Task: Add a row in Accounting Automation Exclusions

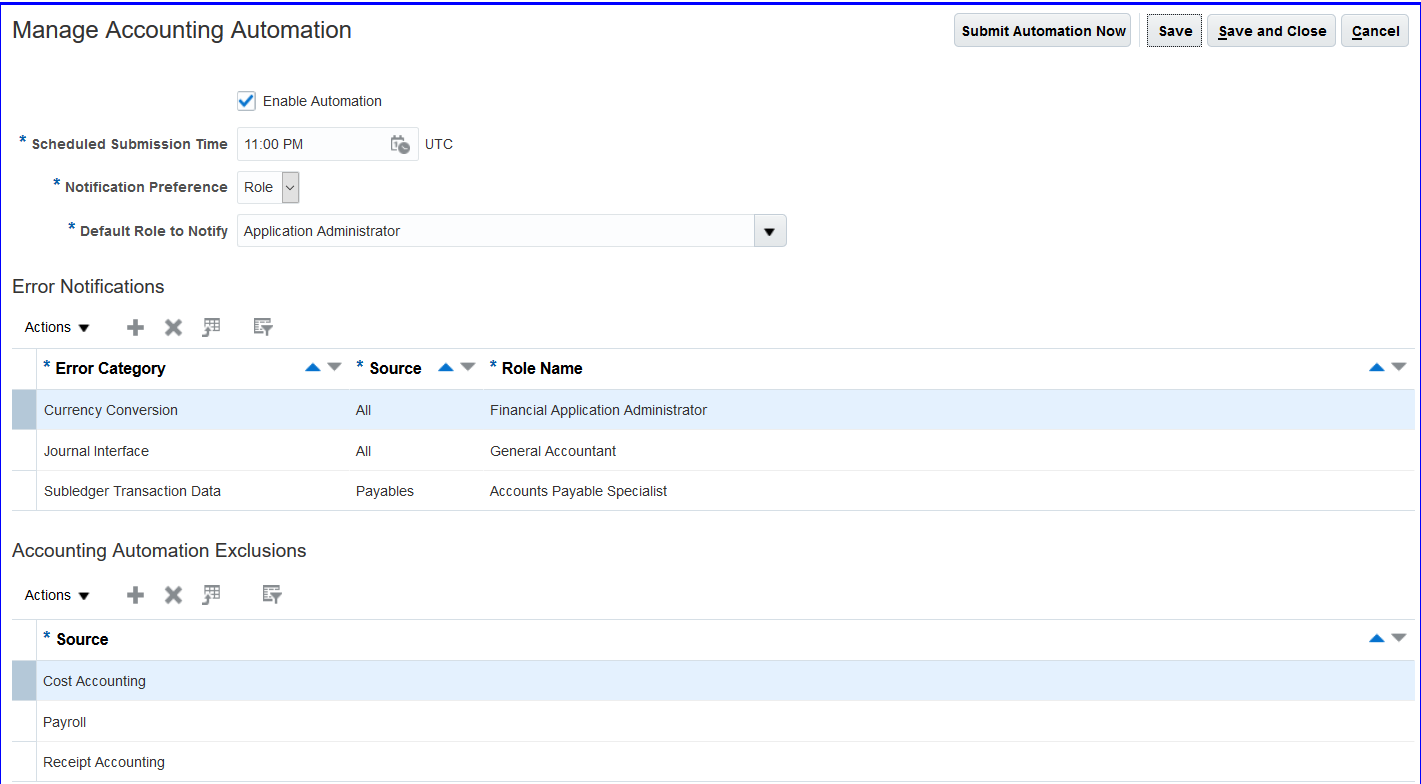Action: (x=135, y=595)
